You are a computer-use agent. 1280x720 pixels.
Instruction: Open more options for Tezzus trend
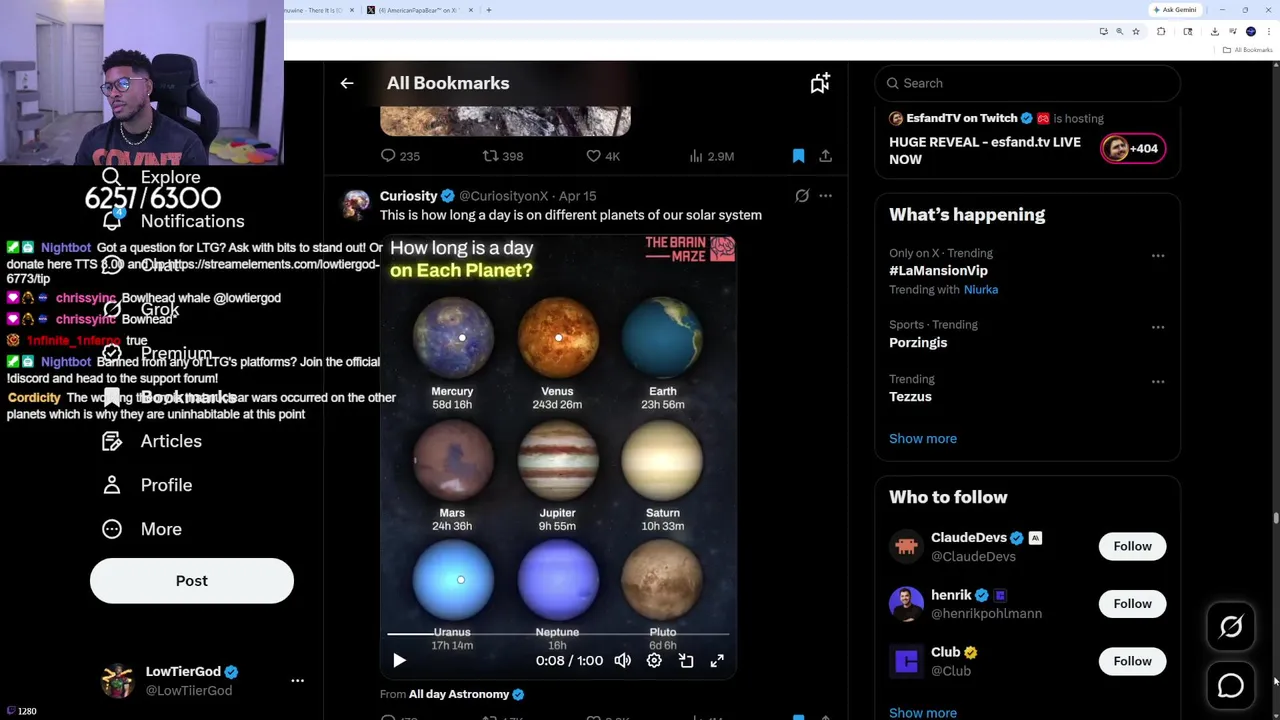1158,382
